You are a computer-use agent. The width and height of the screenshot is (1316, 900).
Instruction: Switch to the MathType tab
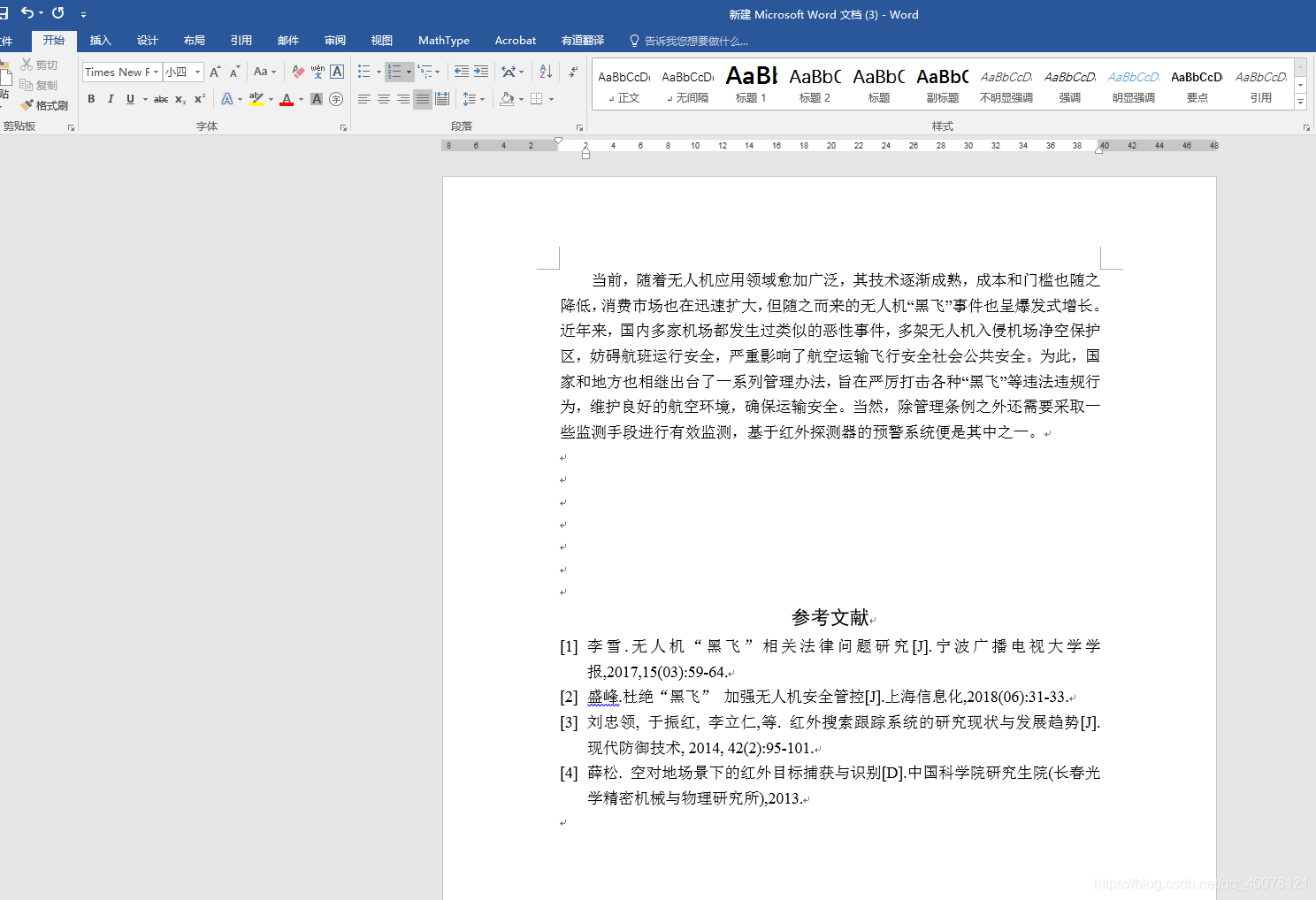coord(444,41)
